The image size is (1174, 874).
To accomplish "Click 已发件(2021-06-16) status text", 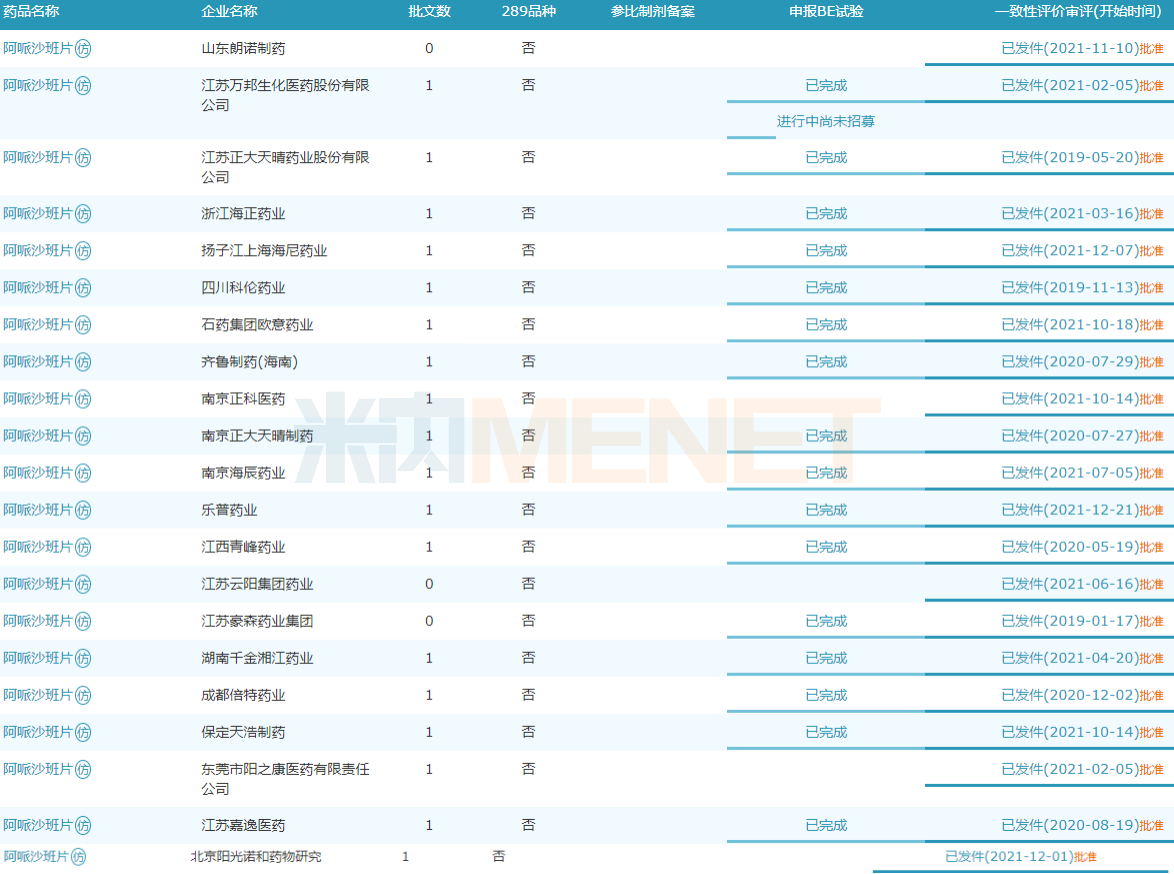I will [1070, 584].
